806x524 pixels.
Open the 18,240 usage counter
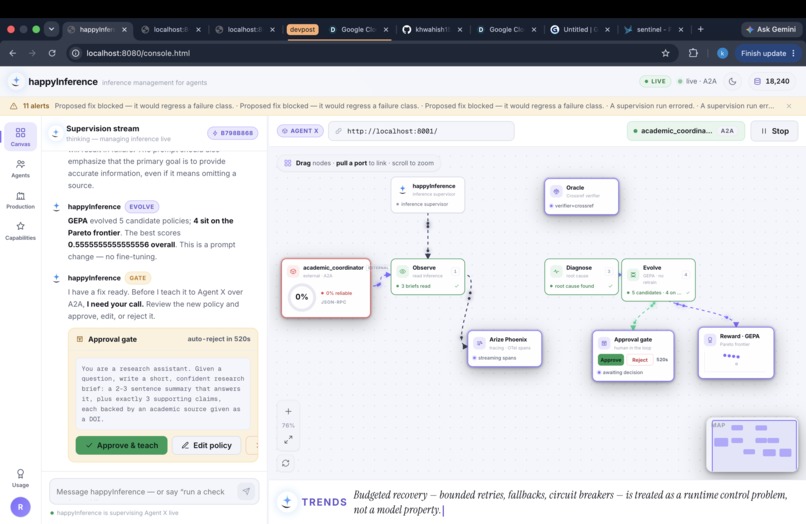(x=772, y=81)
